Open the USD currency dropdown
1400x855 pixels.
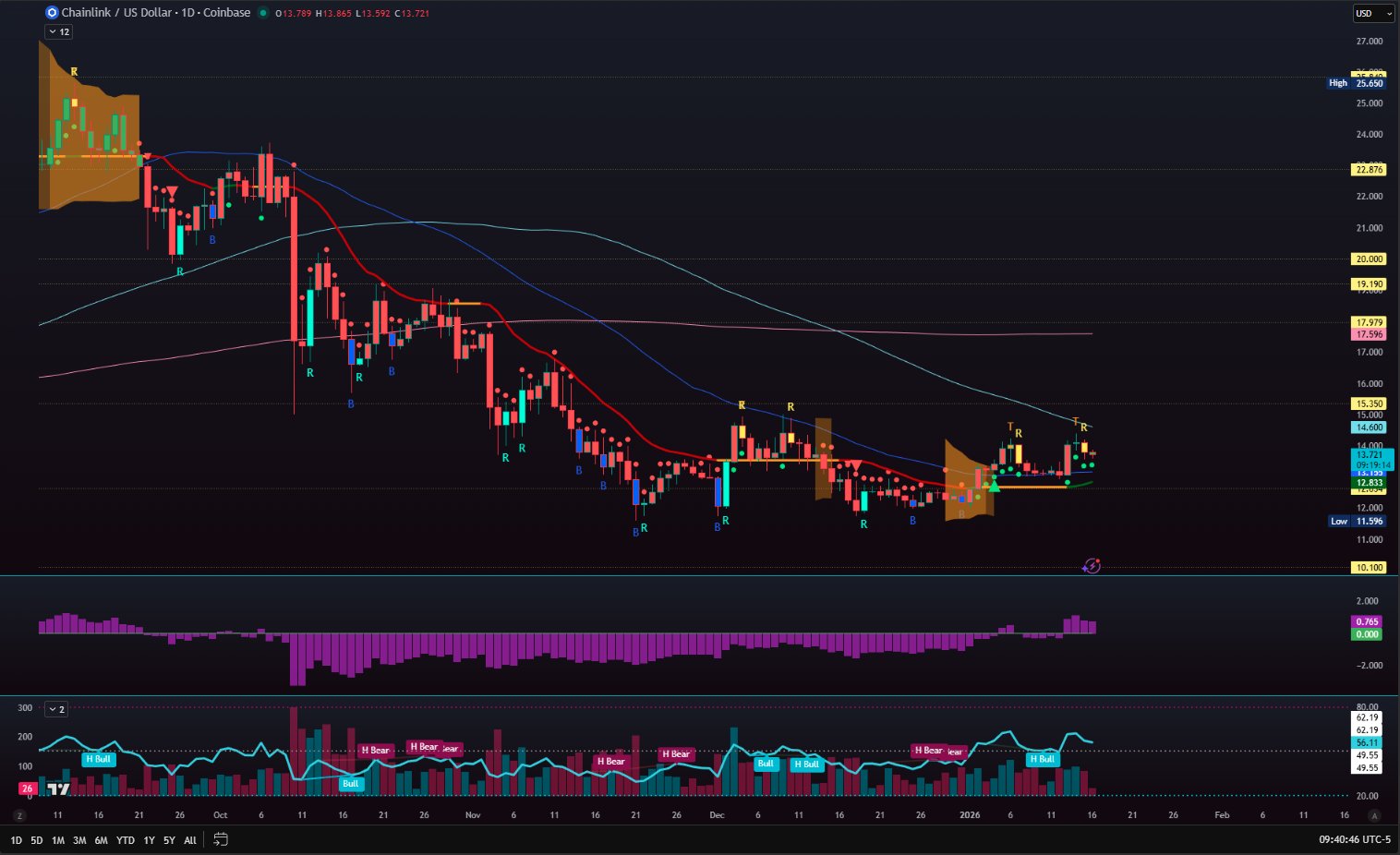1373,14
